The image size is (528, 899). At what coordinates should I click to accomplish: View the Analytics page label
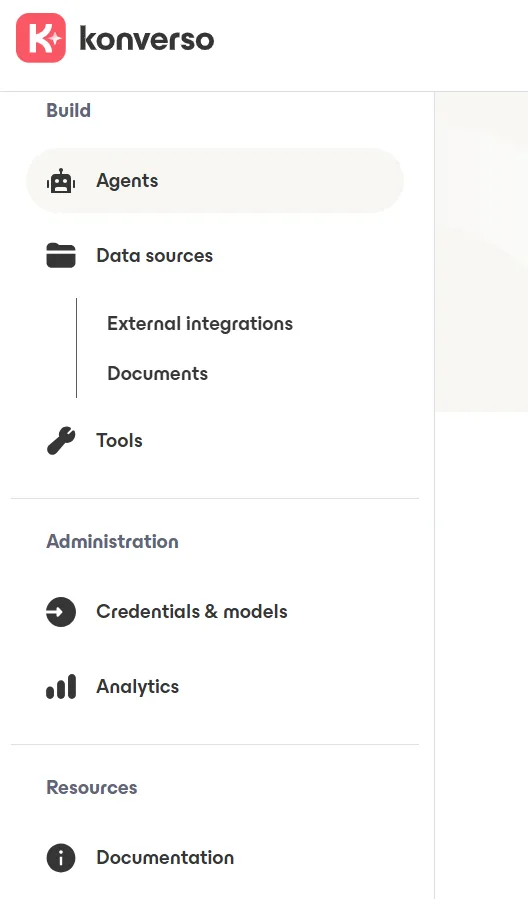(x=138, y=686)
